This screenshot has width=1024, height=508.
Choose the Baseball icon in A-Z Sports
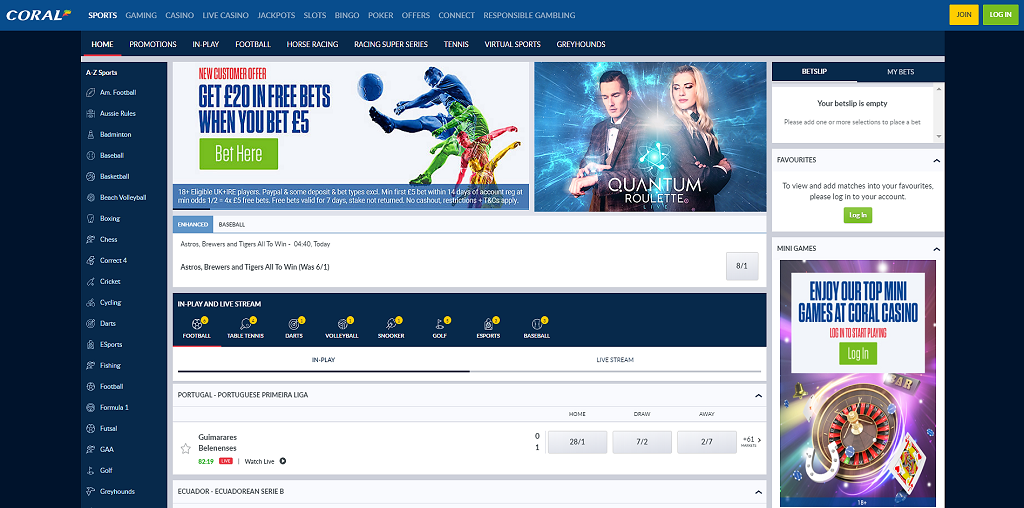pyautogui.click(x=91, y=155)
